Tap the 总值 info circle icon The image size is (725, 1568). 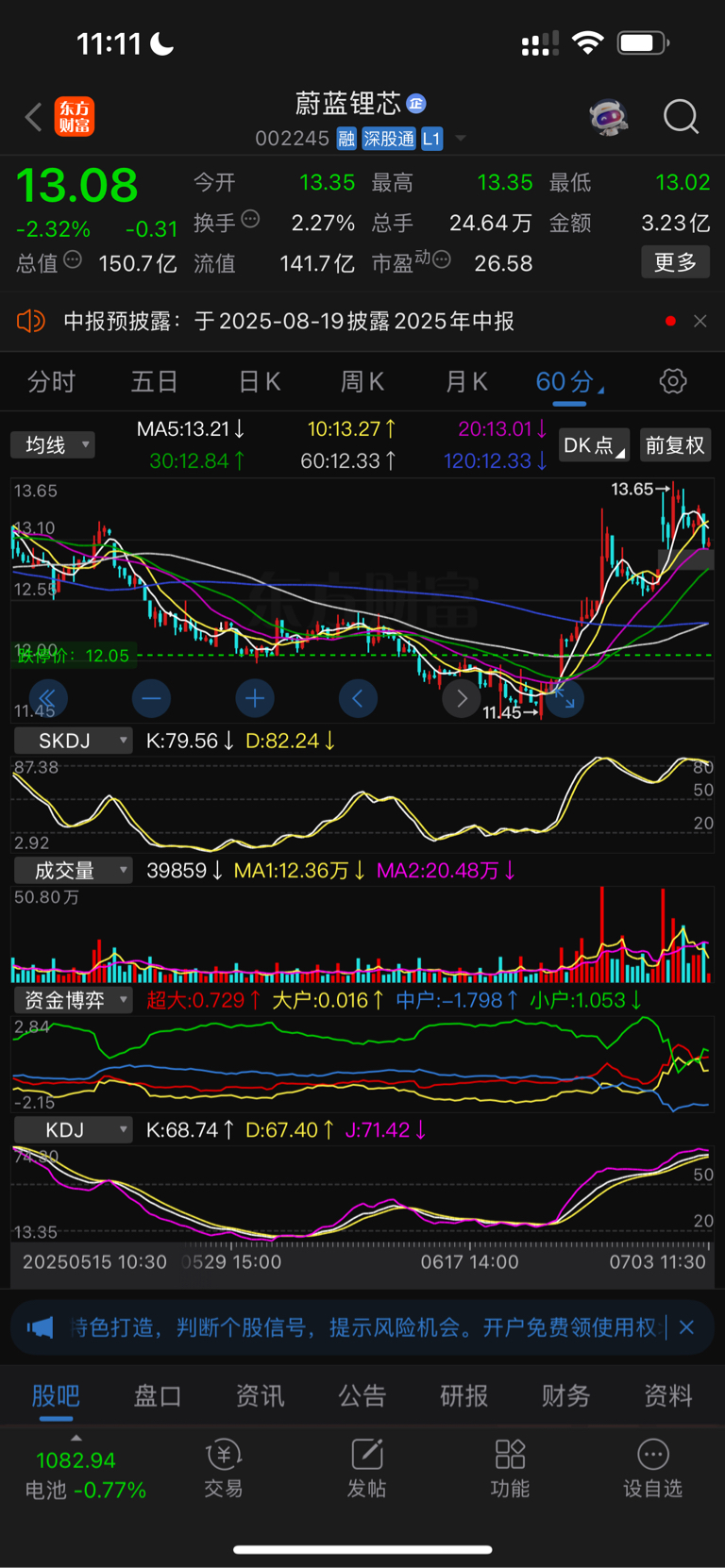(73, 260)
